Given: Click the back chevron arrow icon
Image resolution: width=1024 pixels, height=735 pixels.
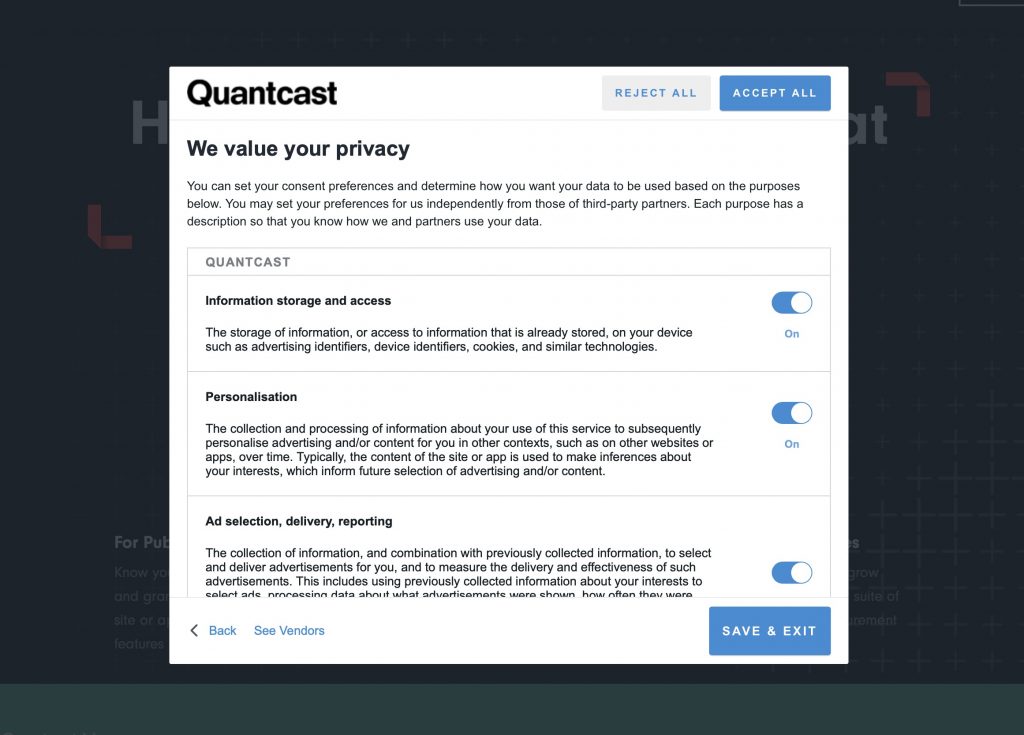Looking at the screenshot, I should tap(195, 631).
